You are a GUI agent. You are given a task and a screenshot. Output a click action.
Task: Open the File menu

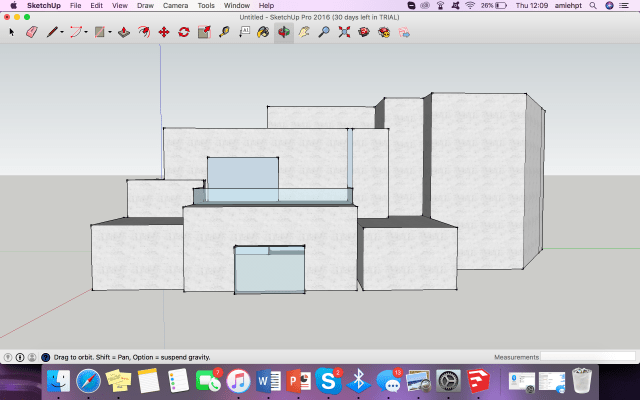click(76, 6)
